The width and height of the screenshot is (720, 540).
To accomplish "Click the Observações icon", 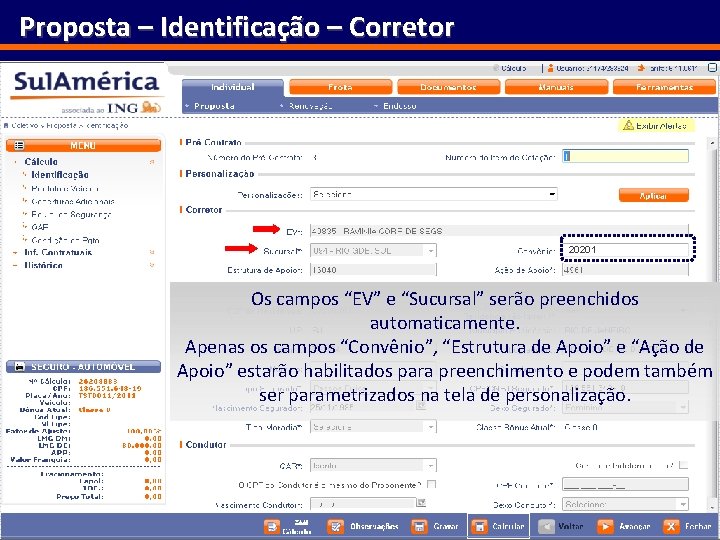I will pyautogui.click(x=336, y=526).
